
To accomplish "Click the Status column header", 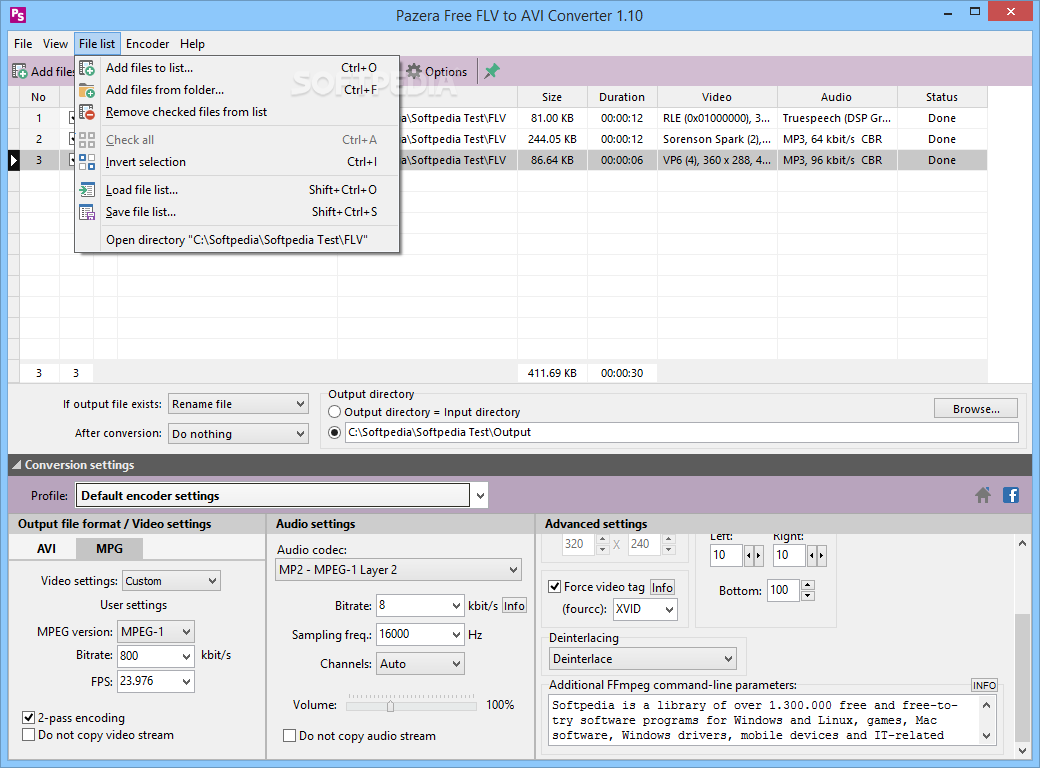I will click(x=942, y=97).
